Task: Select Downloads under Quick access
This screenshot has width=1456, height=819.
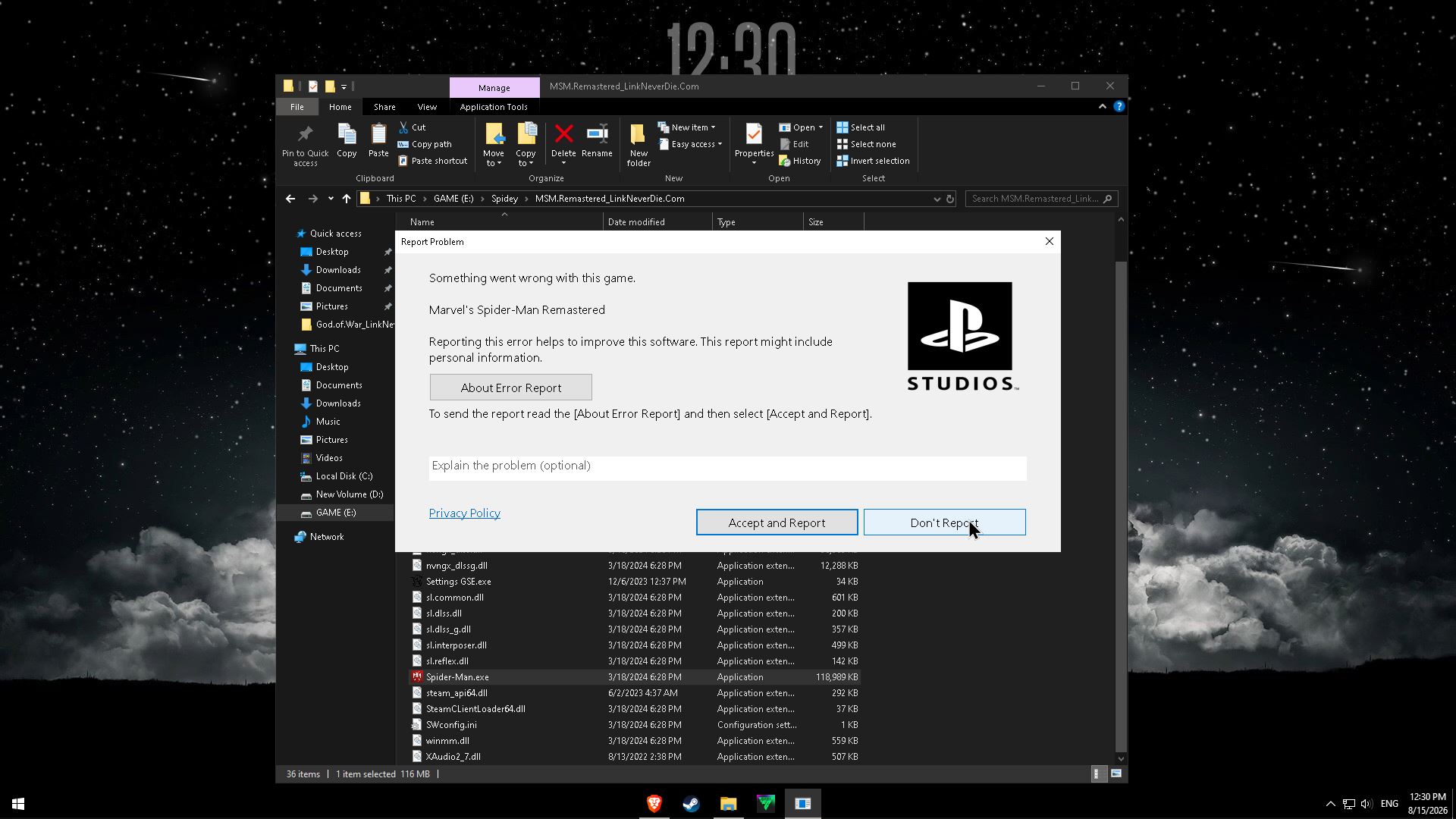Action: click(x=338, y=270)
